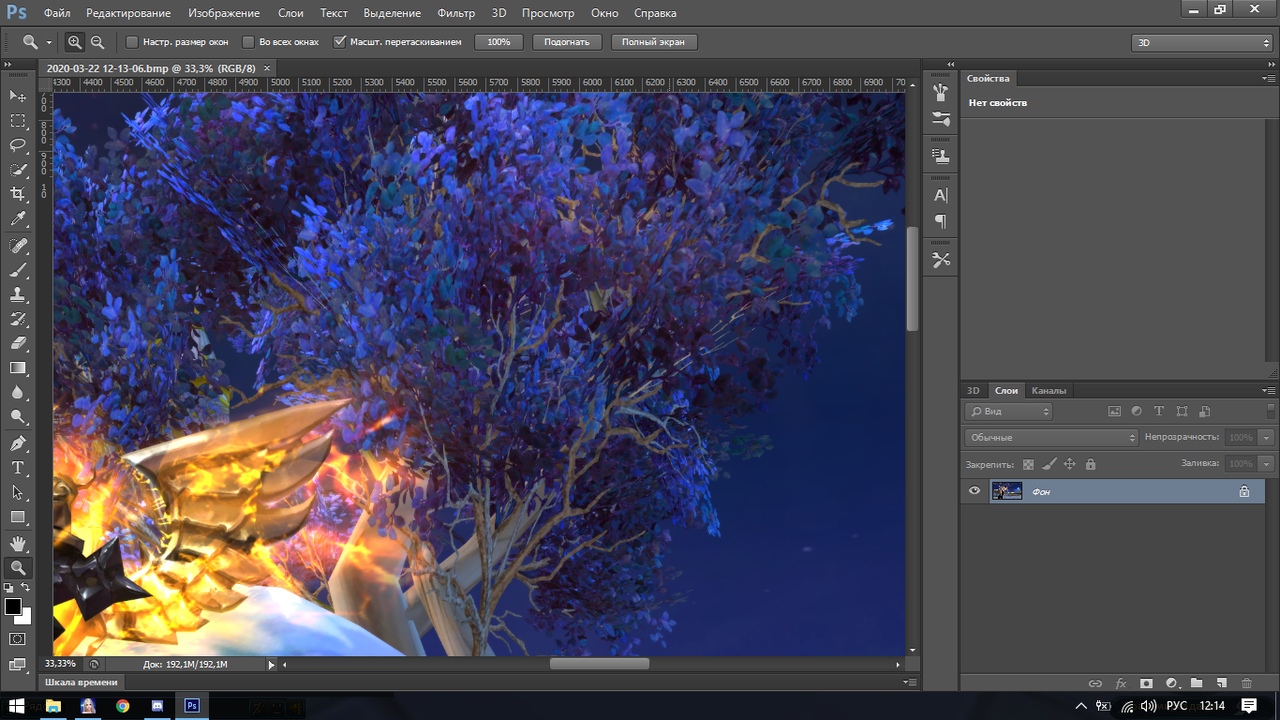
Task: Select the Rectangle shape tool
Action: point(18,517)
